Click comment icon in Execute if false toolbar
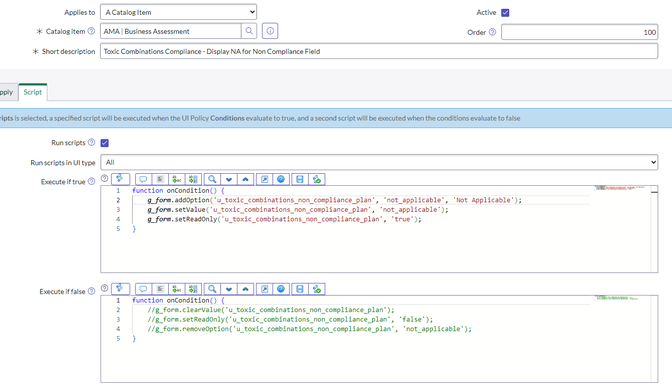 143,289
